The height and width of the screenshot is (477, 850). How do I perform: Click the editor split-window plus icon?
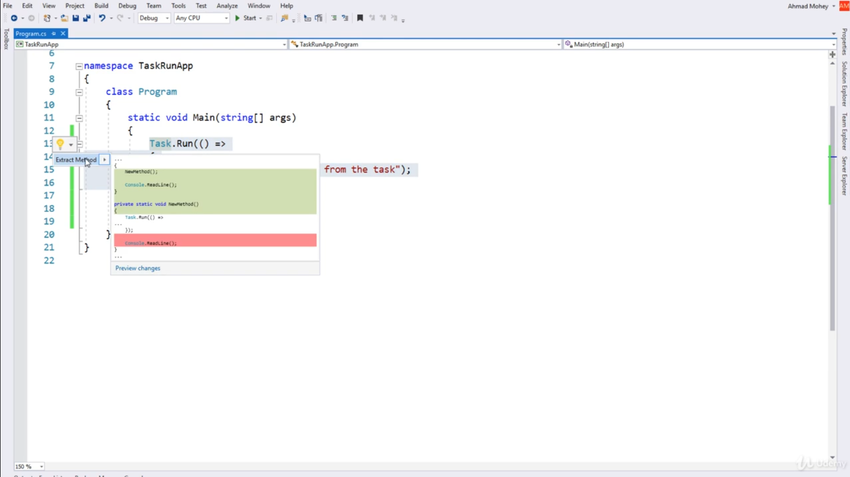pos(833,54)
